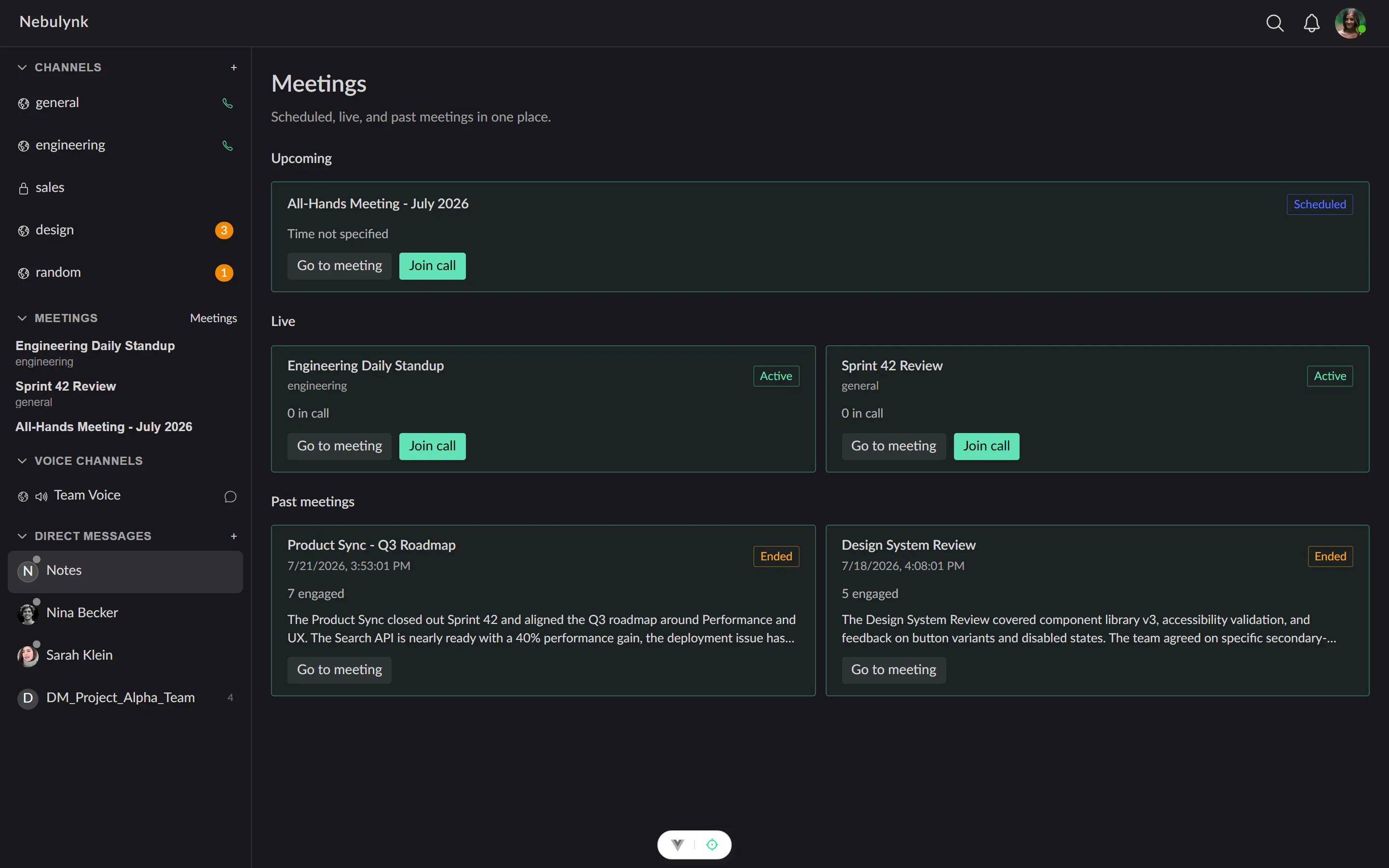This screenshot has width=1389, height=868.
Task: Click '5 engaged' text on Design System card
Action: pos(870,594)
